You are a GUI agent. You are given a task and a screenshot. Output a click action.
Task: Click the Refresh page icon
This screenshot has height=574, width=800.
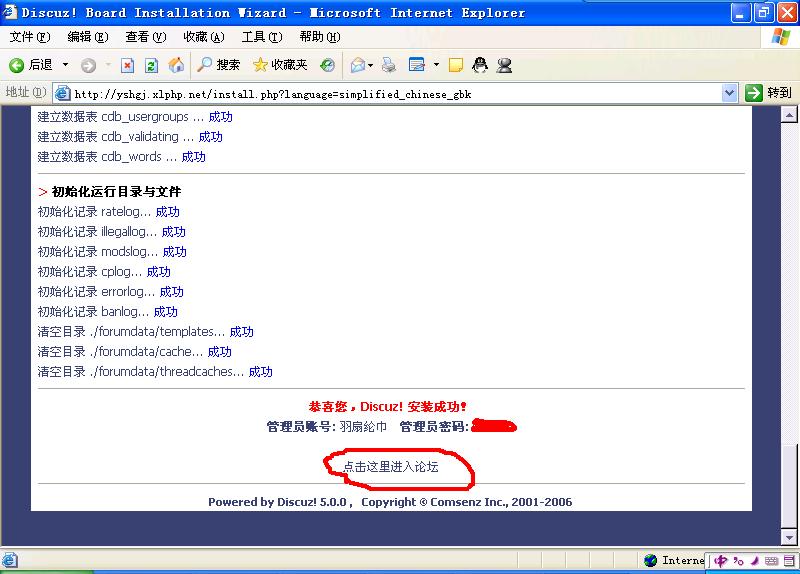(x=152, y=65)
